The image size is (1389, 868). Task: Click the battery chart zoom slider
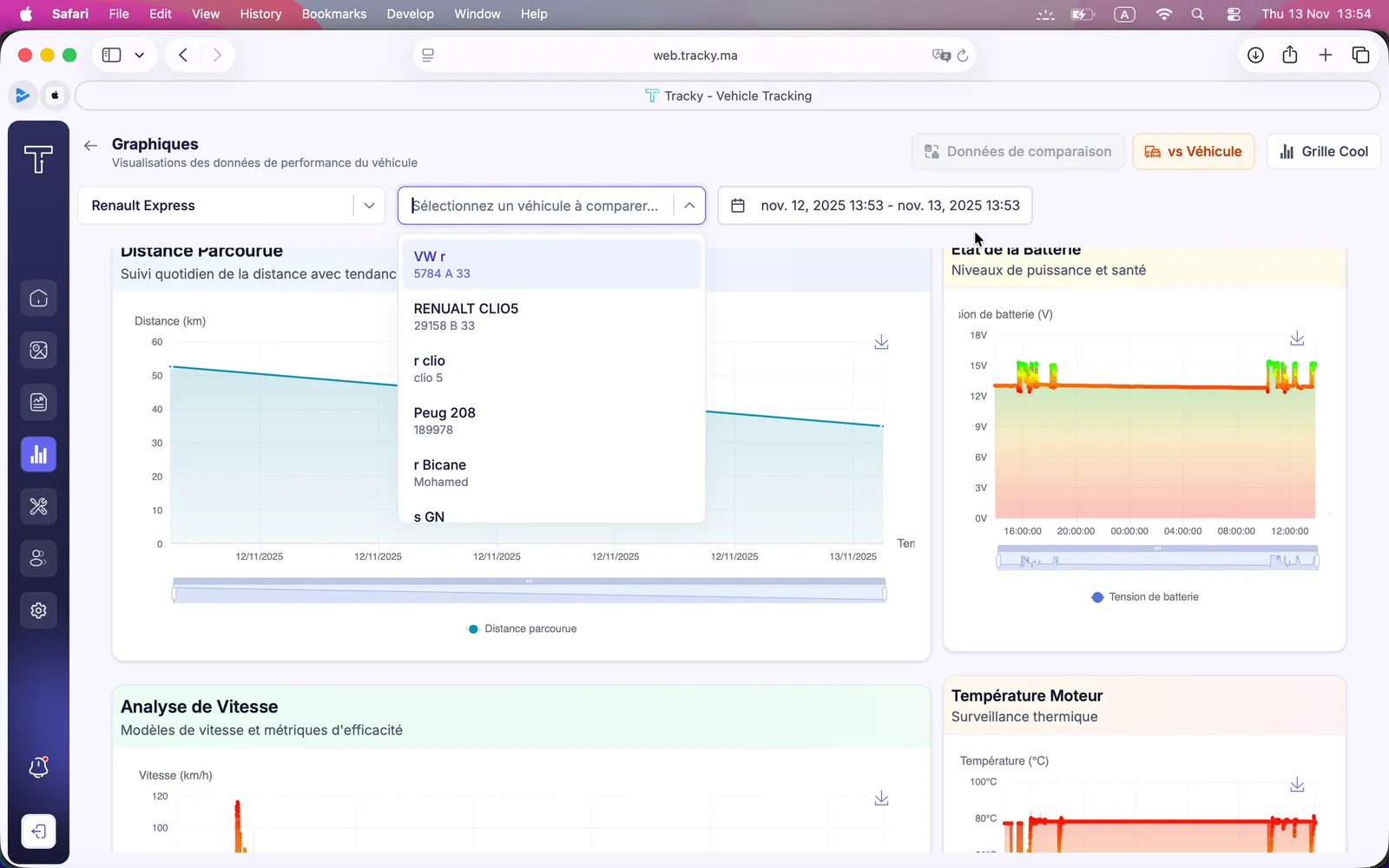click(1157, 558)
